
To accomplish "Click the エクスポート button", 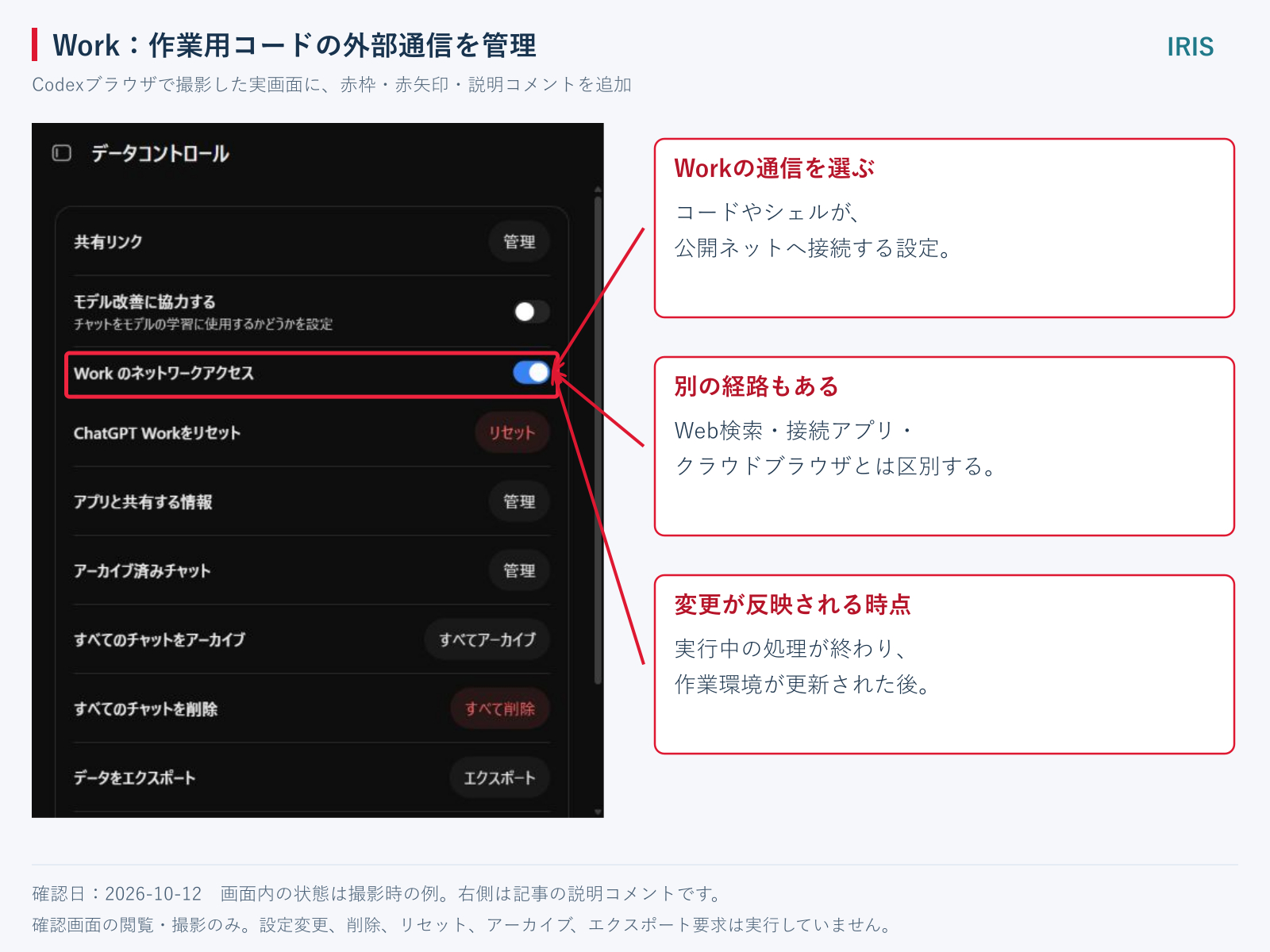I will 499,777.
